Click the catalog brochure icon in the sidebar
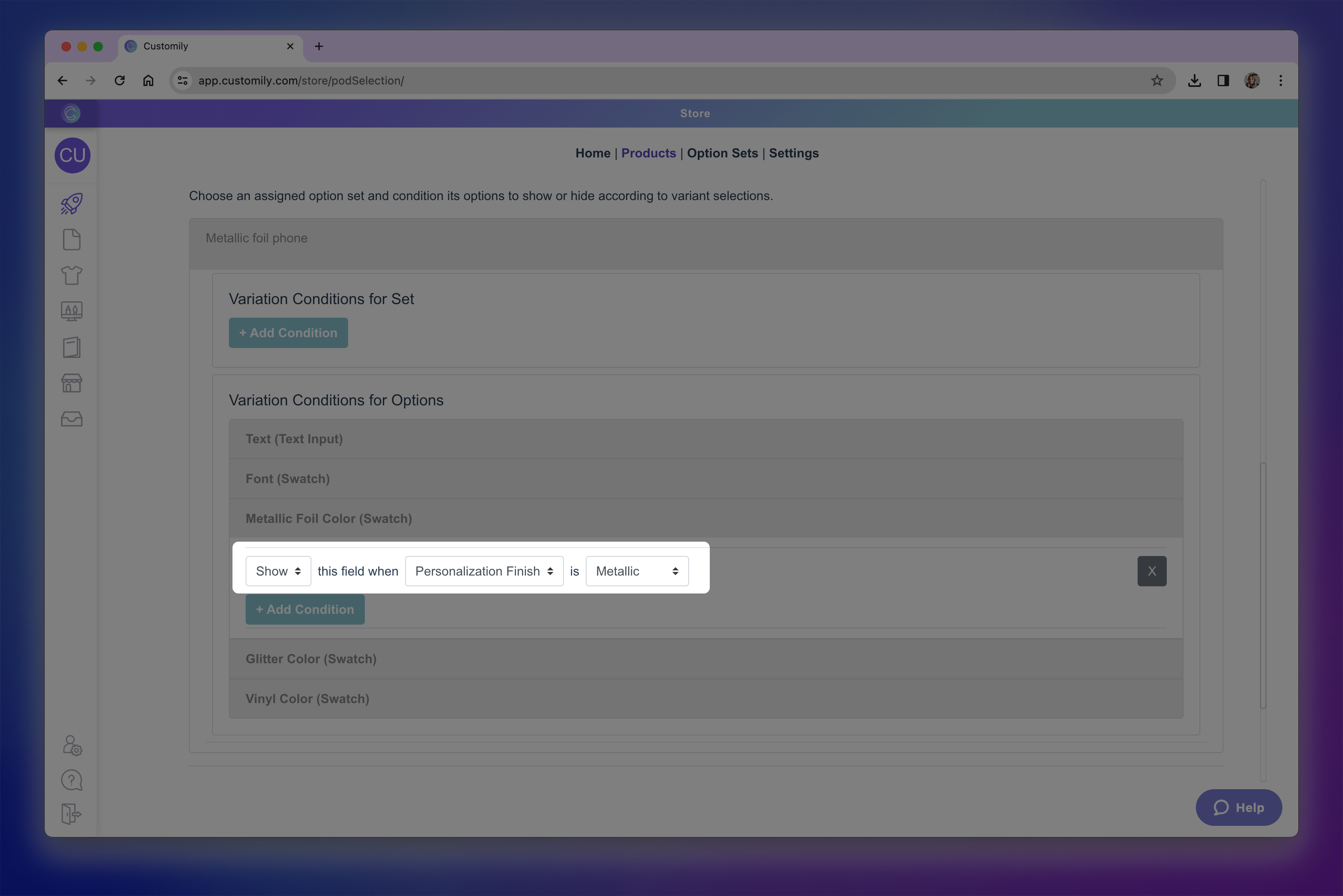The width and height of the screenshot is (1343, 896). (71, 348)
